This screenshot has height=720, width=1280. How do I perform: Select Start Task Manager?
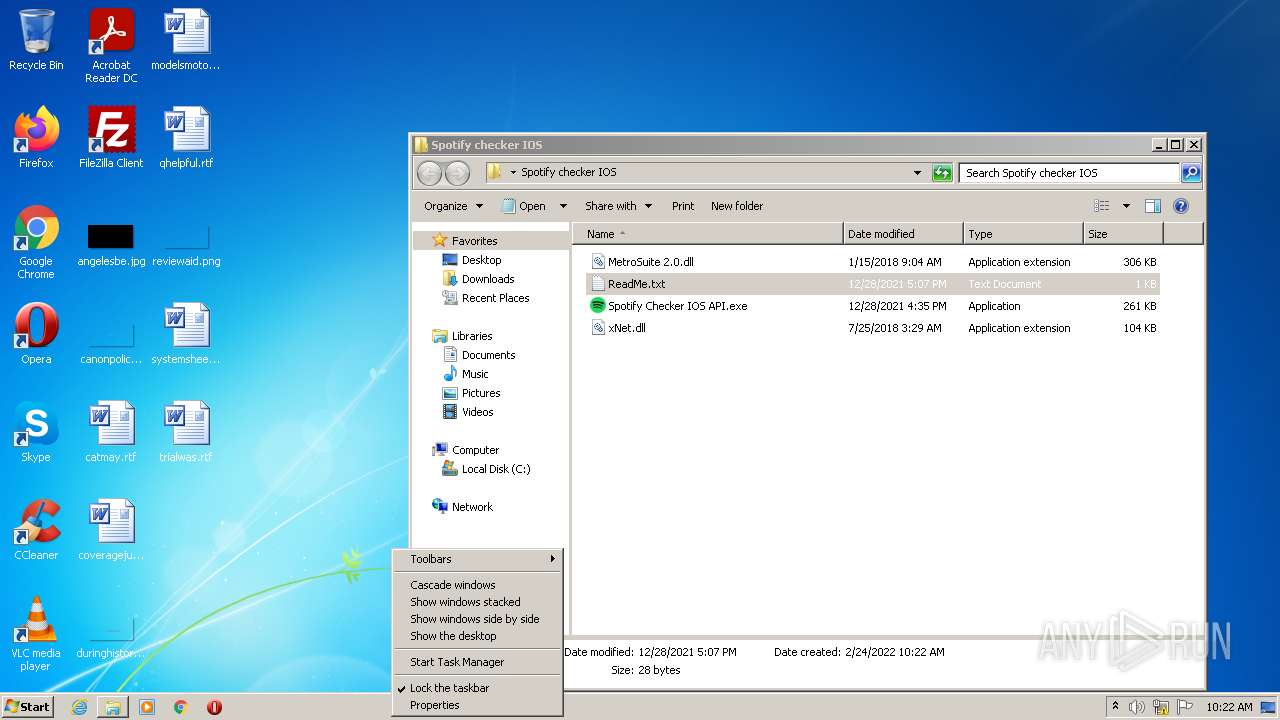[477, 662]
